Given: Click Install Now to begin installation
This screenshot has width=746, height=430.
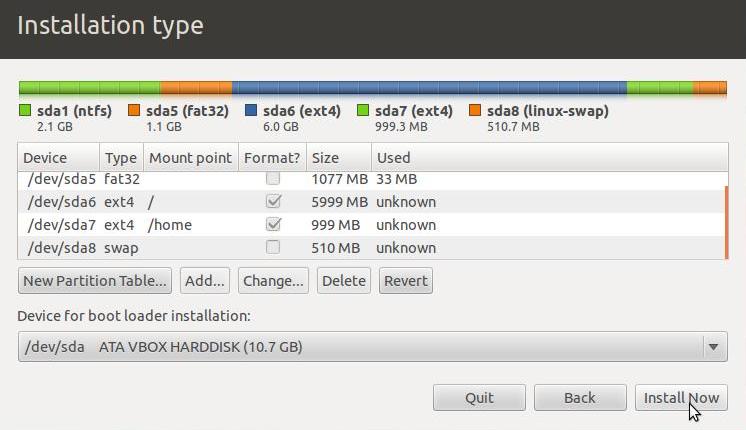Looking at the screenshot, I should click(x=681, y=398).
